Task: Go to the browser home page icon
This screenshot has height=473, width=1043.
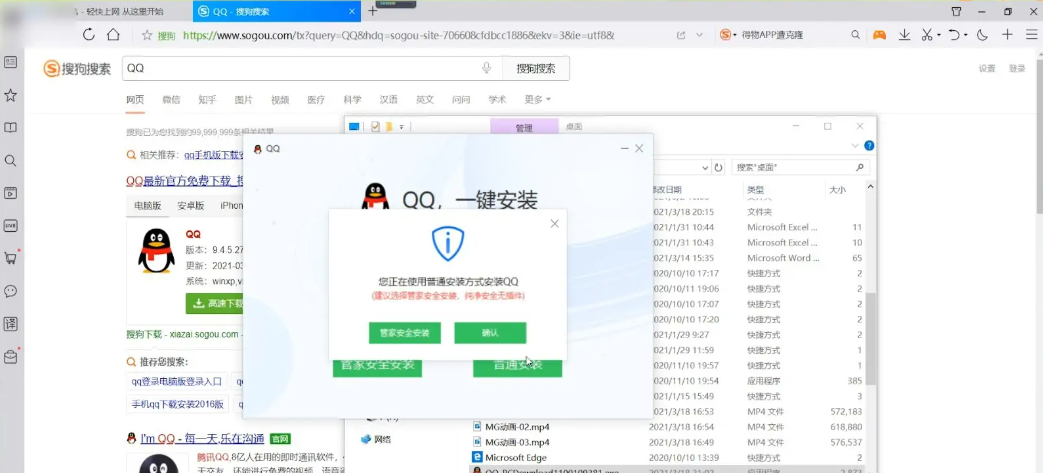Action: (114, 35)
